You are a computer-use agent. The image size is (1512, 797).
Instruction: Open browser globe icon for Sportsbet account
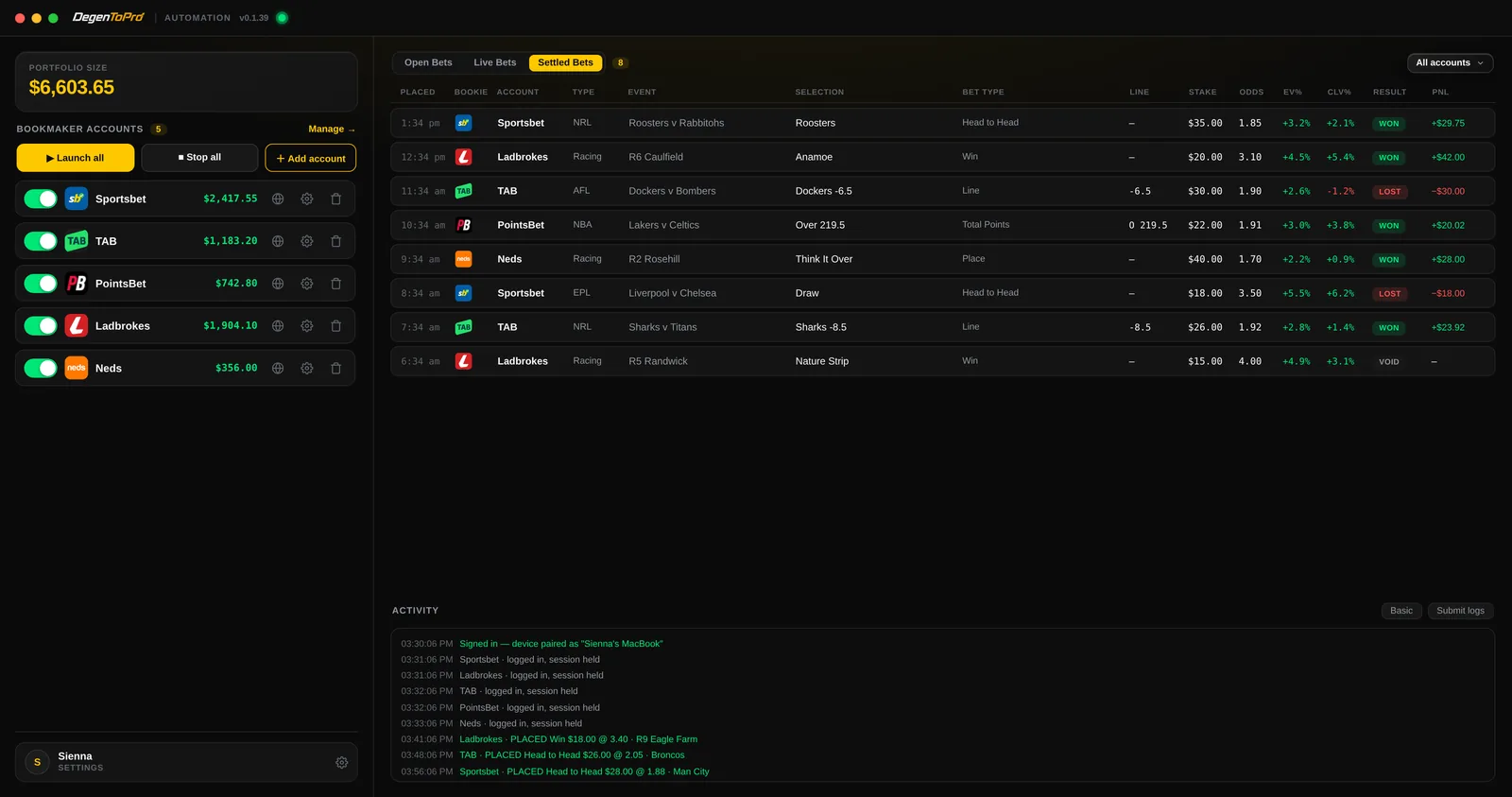(x=278, y=199)
